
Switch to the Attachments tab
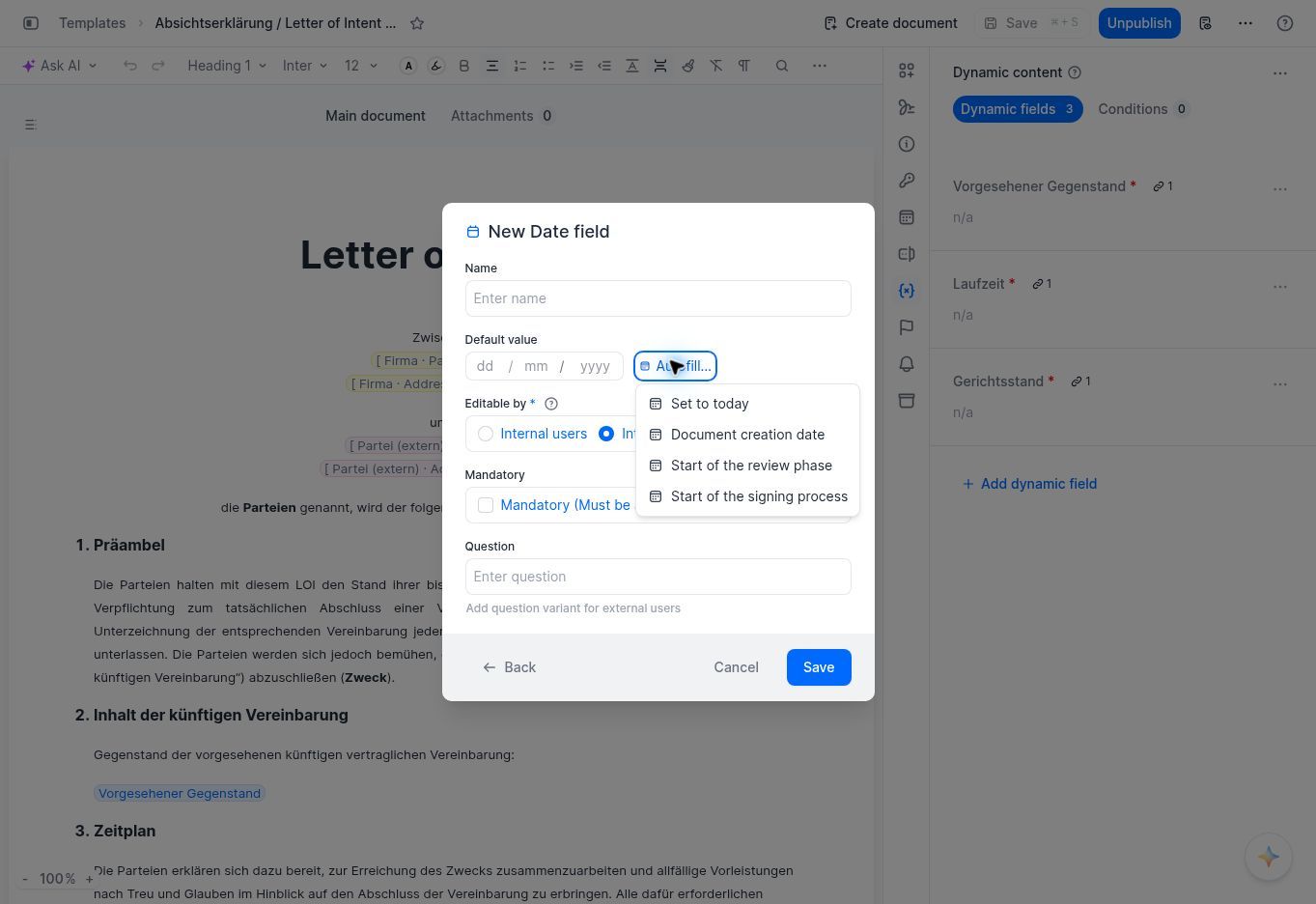[x=501, y=116]
